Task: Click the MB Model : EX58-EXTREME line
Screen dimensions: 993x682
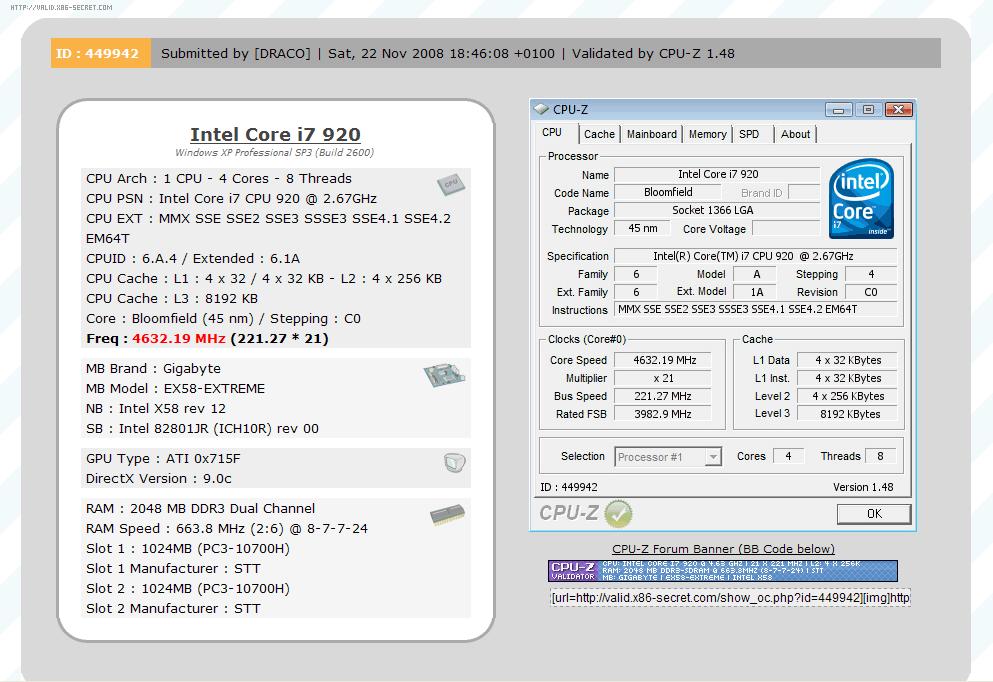Action: (175, 389)
